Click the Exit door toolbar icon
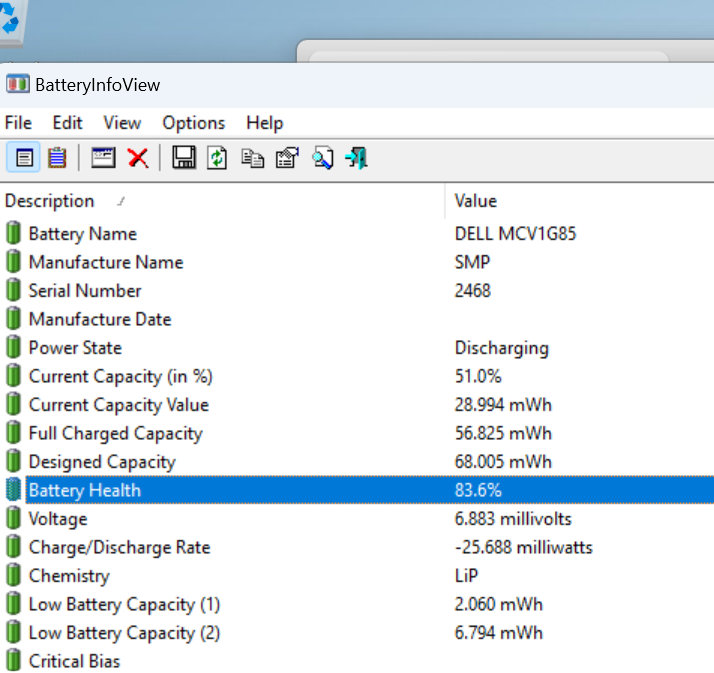 tap(357, 158)
